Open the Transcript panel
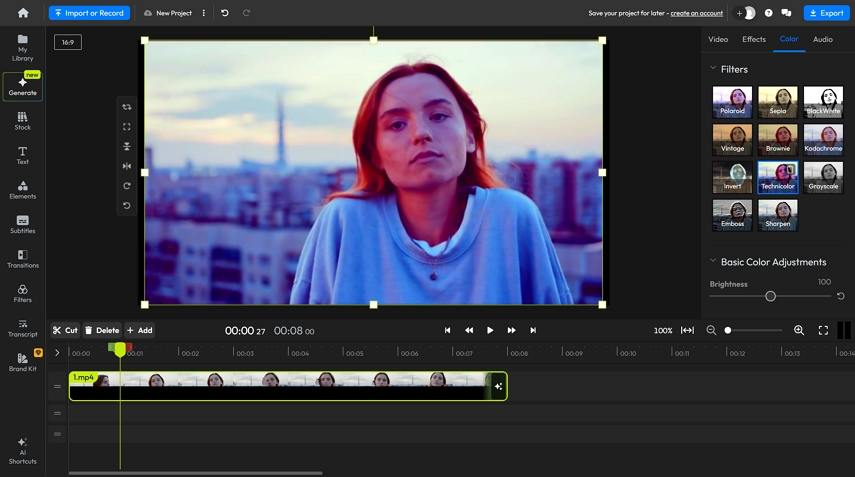Screen dimensions: 855x477 (x=22, y=328)
